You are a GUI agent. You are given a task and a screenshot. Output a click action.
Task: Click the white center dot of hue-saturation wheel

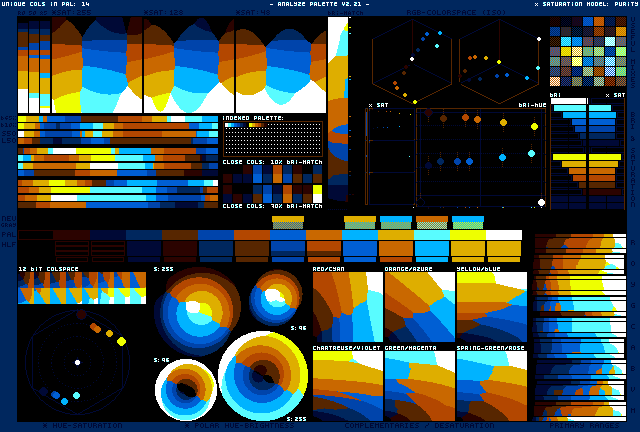[x=77, y=362]
